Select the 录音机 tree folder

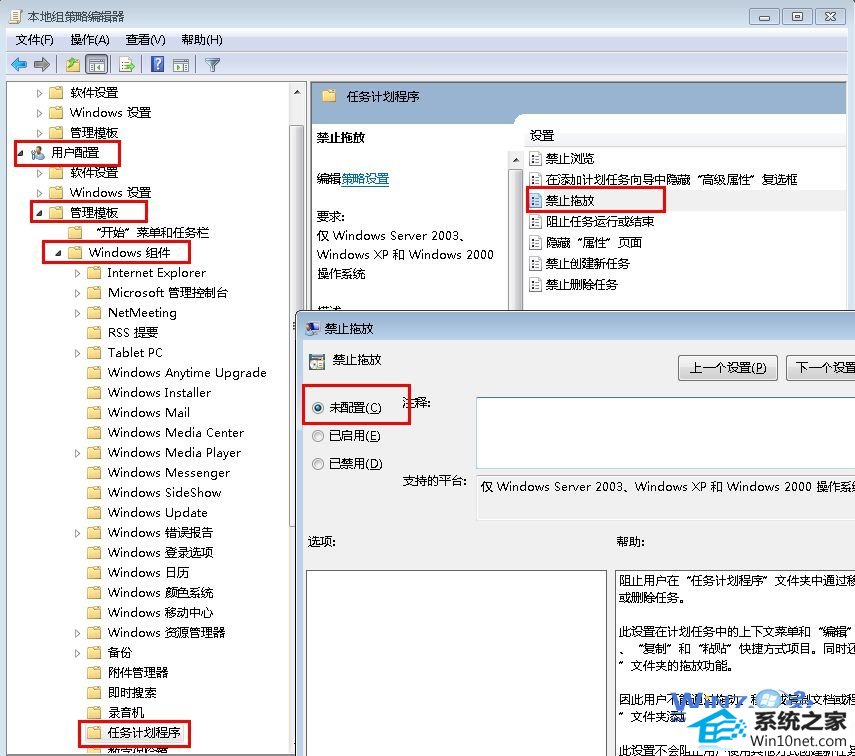pyautogui.click(x=126, y=713)
